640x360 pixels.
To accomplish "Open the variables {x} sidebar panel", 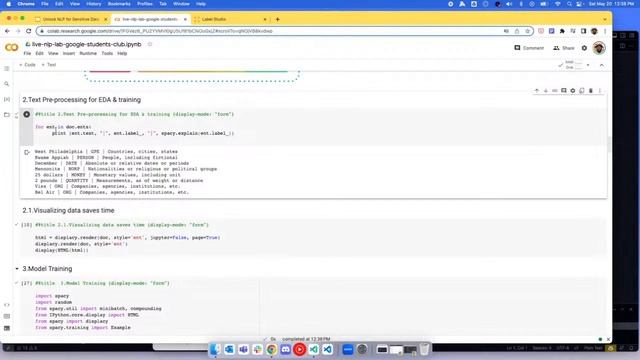I will [7, 99].
